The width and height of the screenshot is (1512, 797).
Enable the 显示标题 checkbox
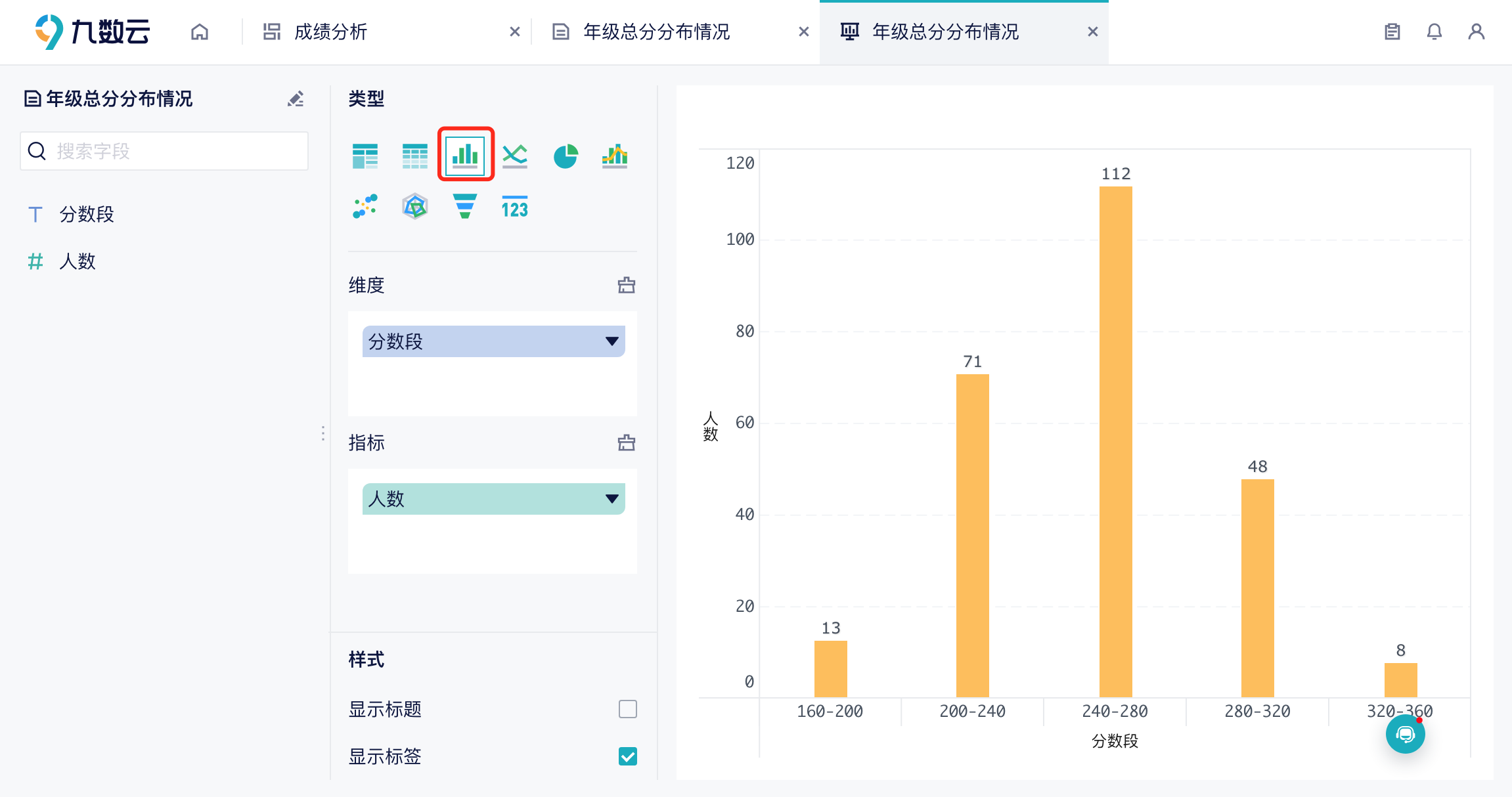(x=628, y=709)
